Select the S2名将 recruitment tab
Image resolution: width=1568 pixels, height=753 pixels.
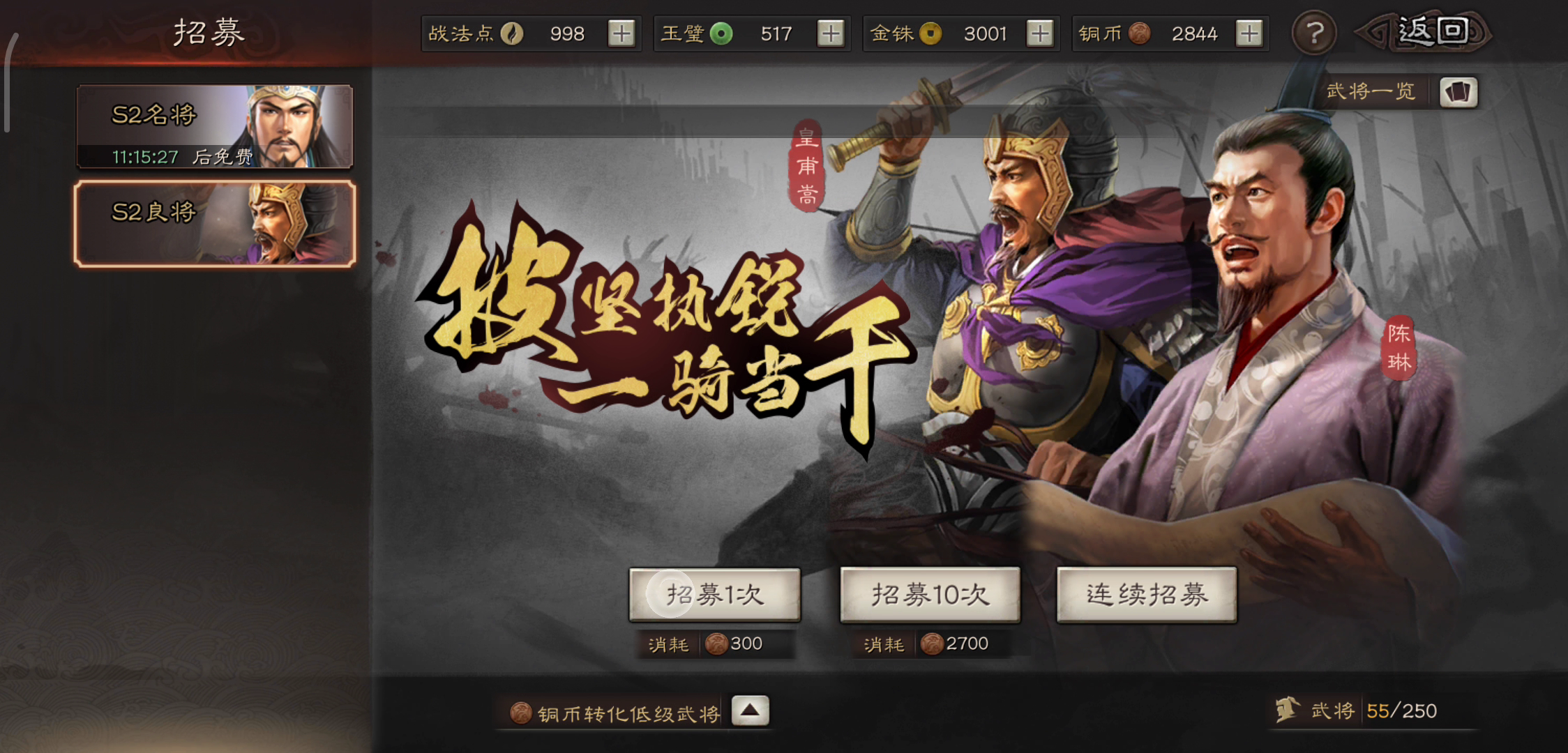coord(215,127)
